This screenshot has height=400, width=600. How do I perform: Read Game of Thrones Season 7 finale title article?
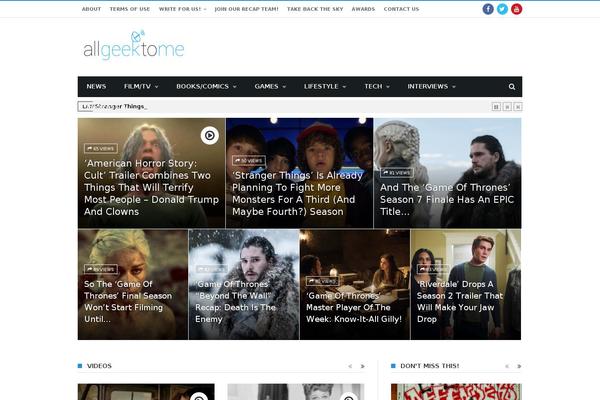tap(447, 199)
